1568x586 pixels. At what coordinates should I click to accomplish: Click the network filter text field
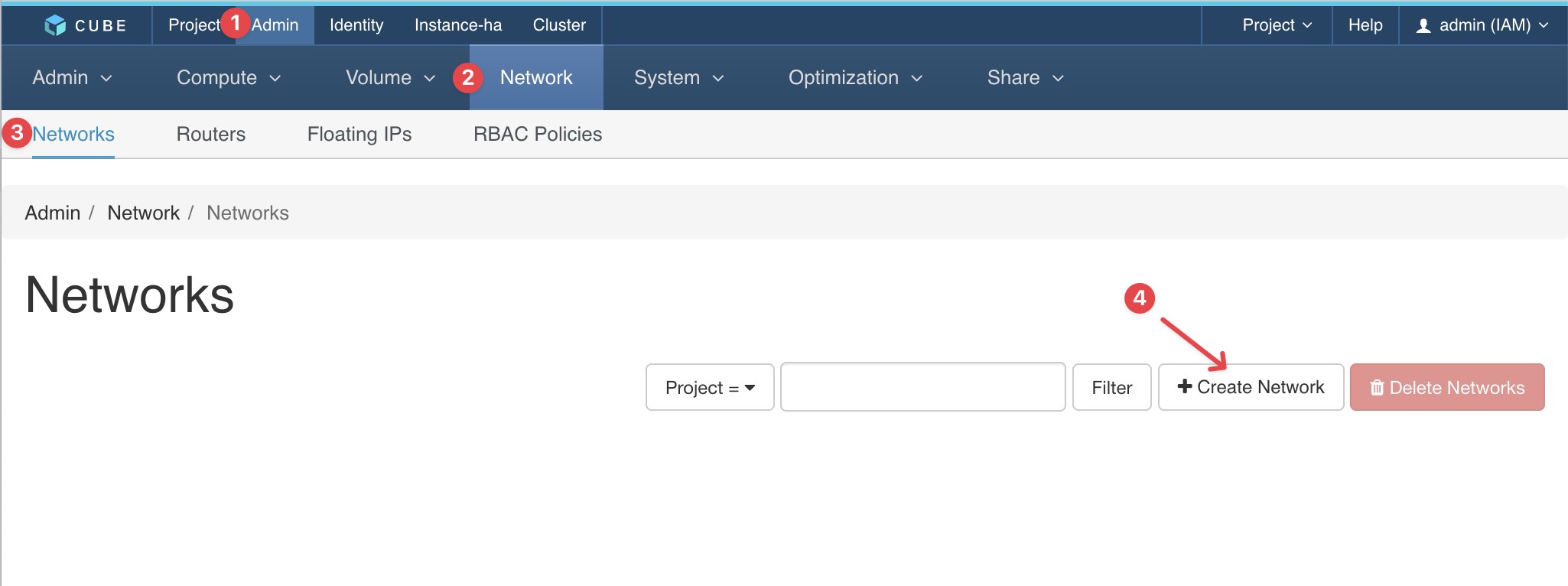point(923,387)
